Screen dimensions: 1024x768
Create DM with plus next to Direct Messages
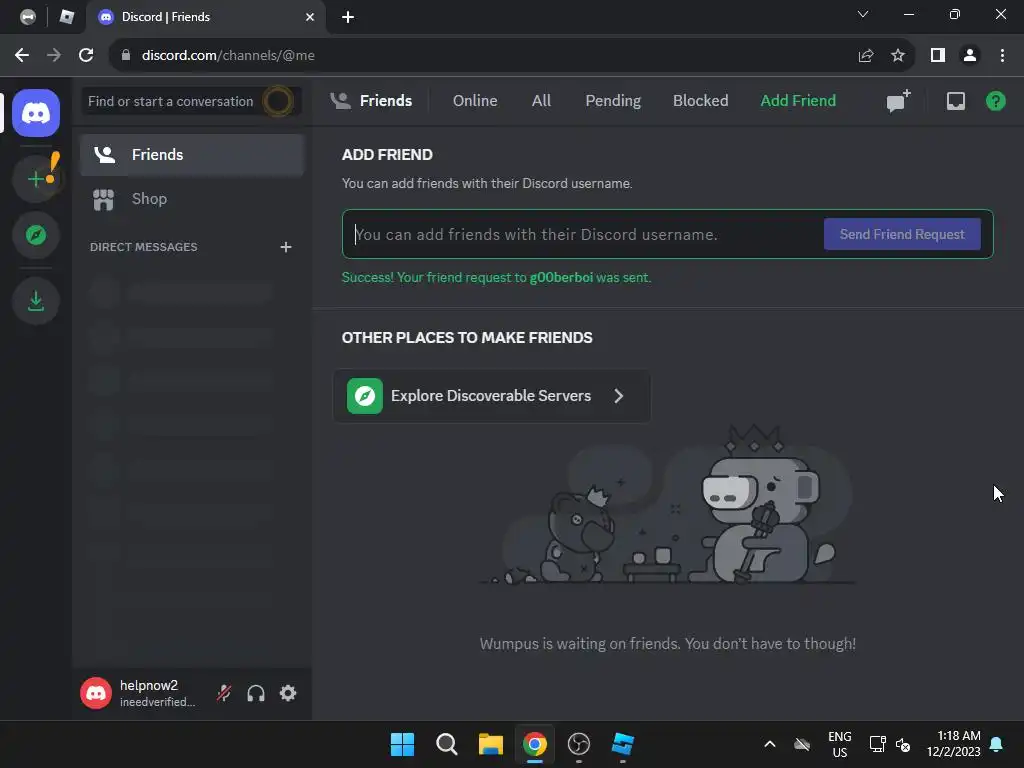285,247
